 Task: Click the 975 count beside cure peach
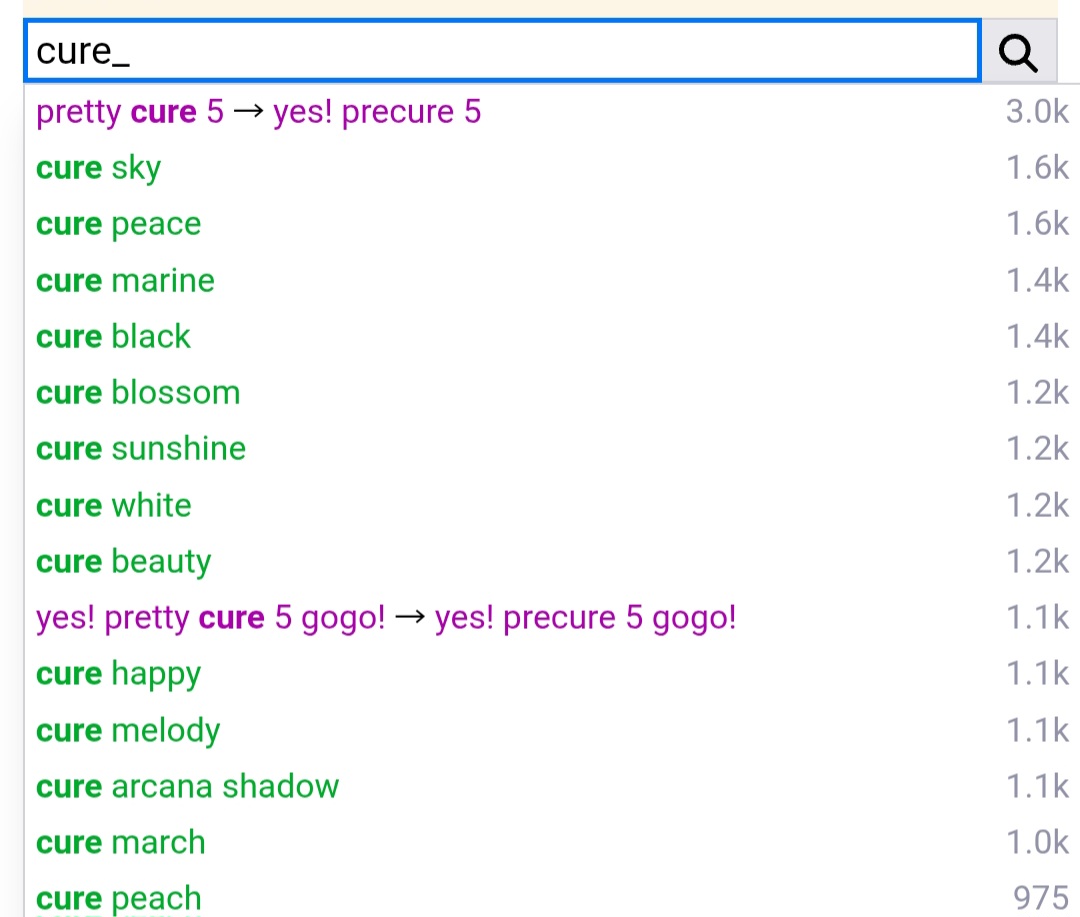point(1041,898)
